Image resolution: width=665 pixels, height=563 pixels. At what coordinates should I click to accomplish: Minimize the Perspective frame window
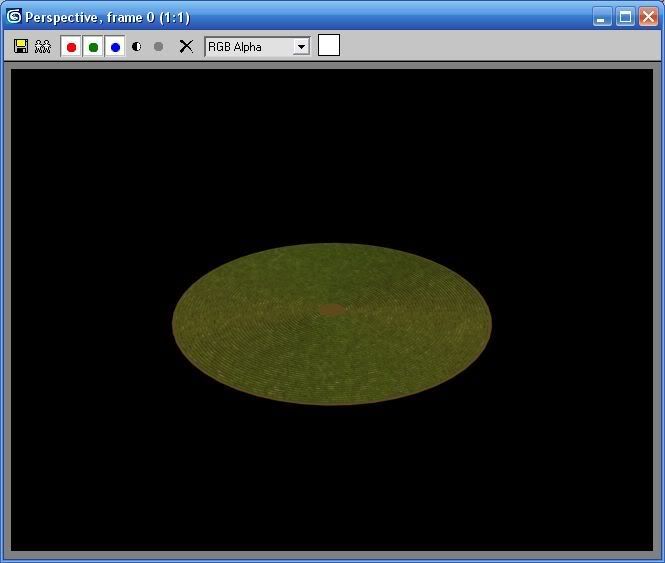(602, 17)
